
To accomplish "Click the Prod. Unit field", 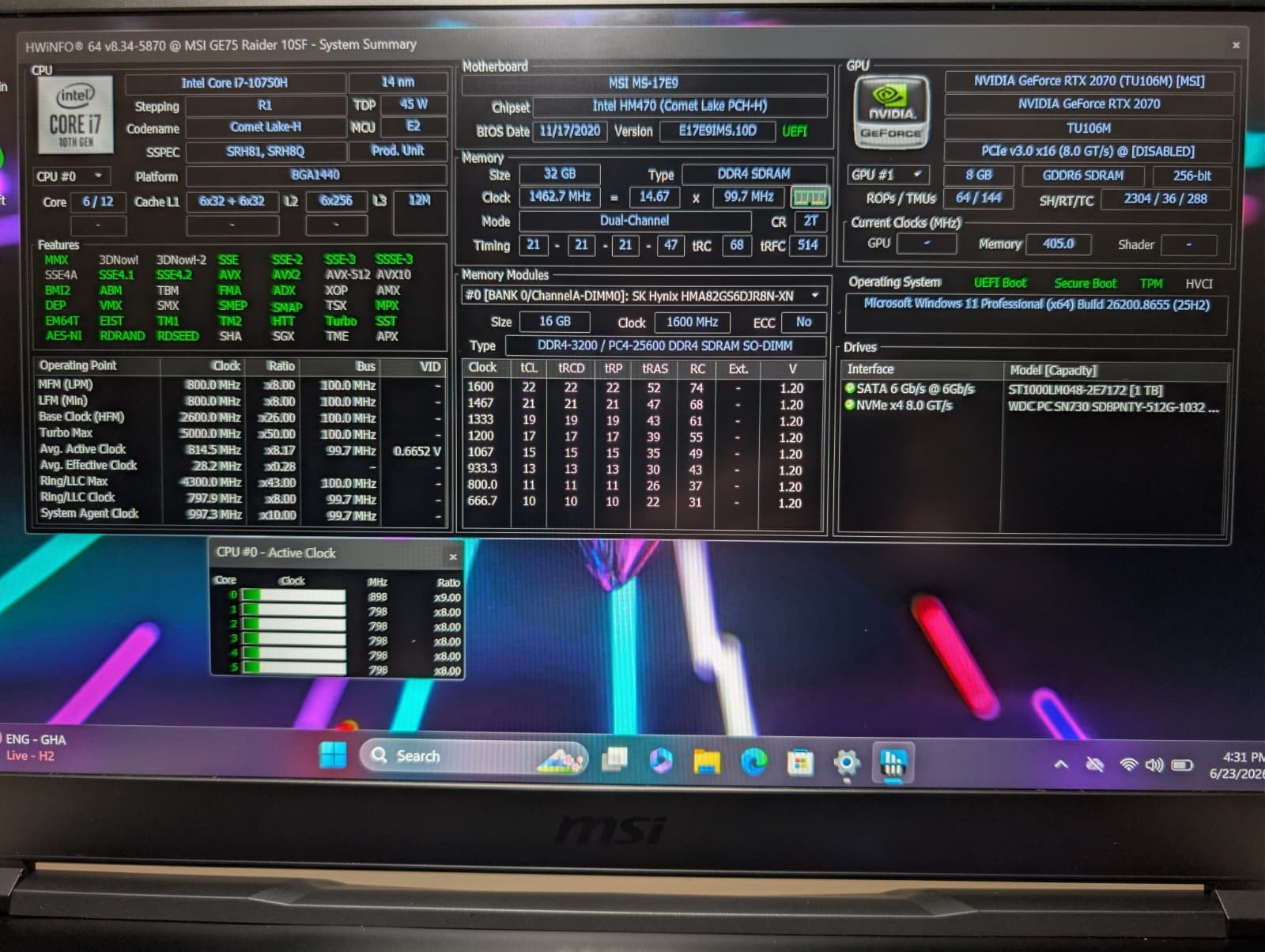I will pyautogui.click(x=398, y=150).
